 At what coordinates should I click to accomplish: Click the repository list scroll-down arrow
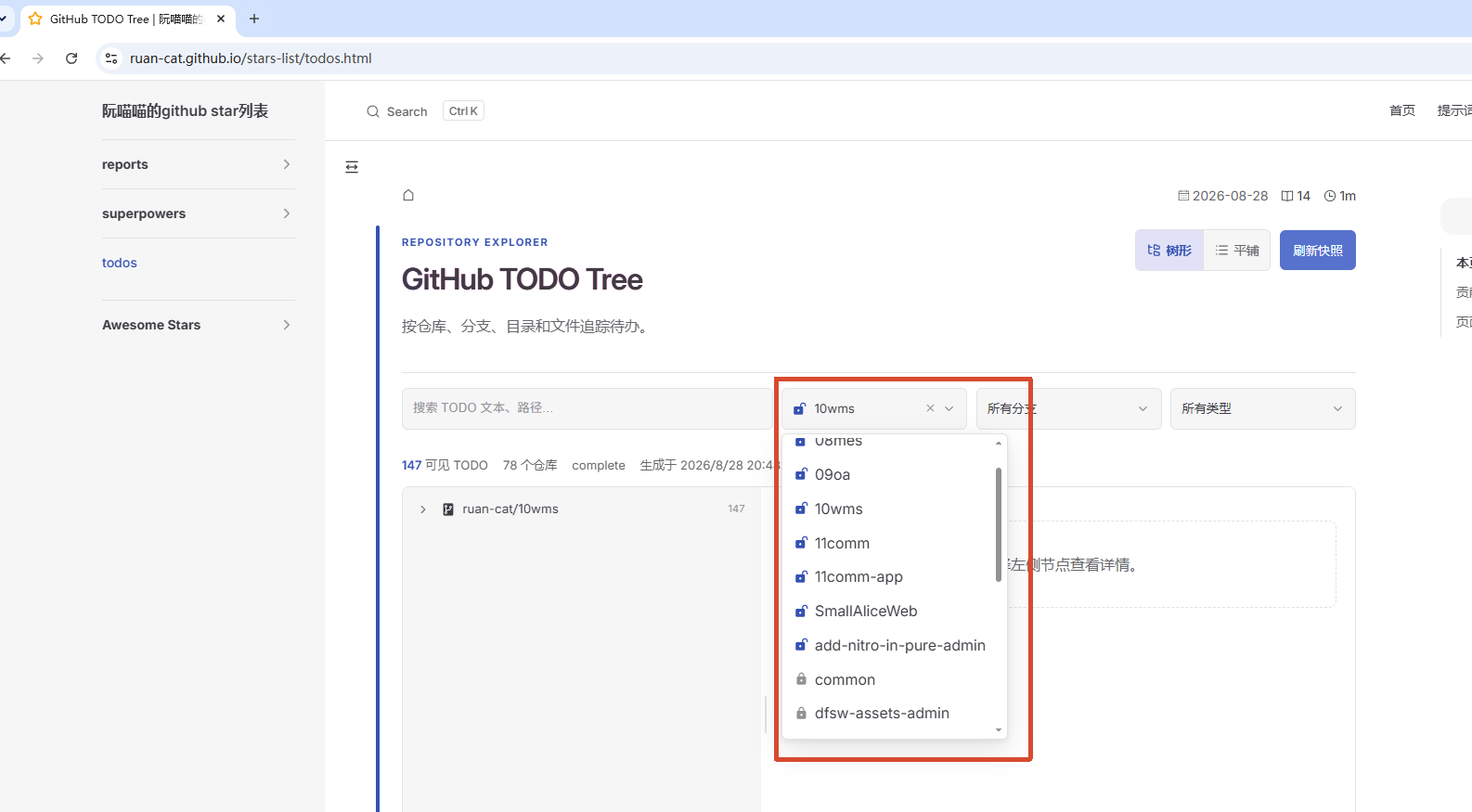999,730
